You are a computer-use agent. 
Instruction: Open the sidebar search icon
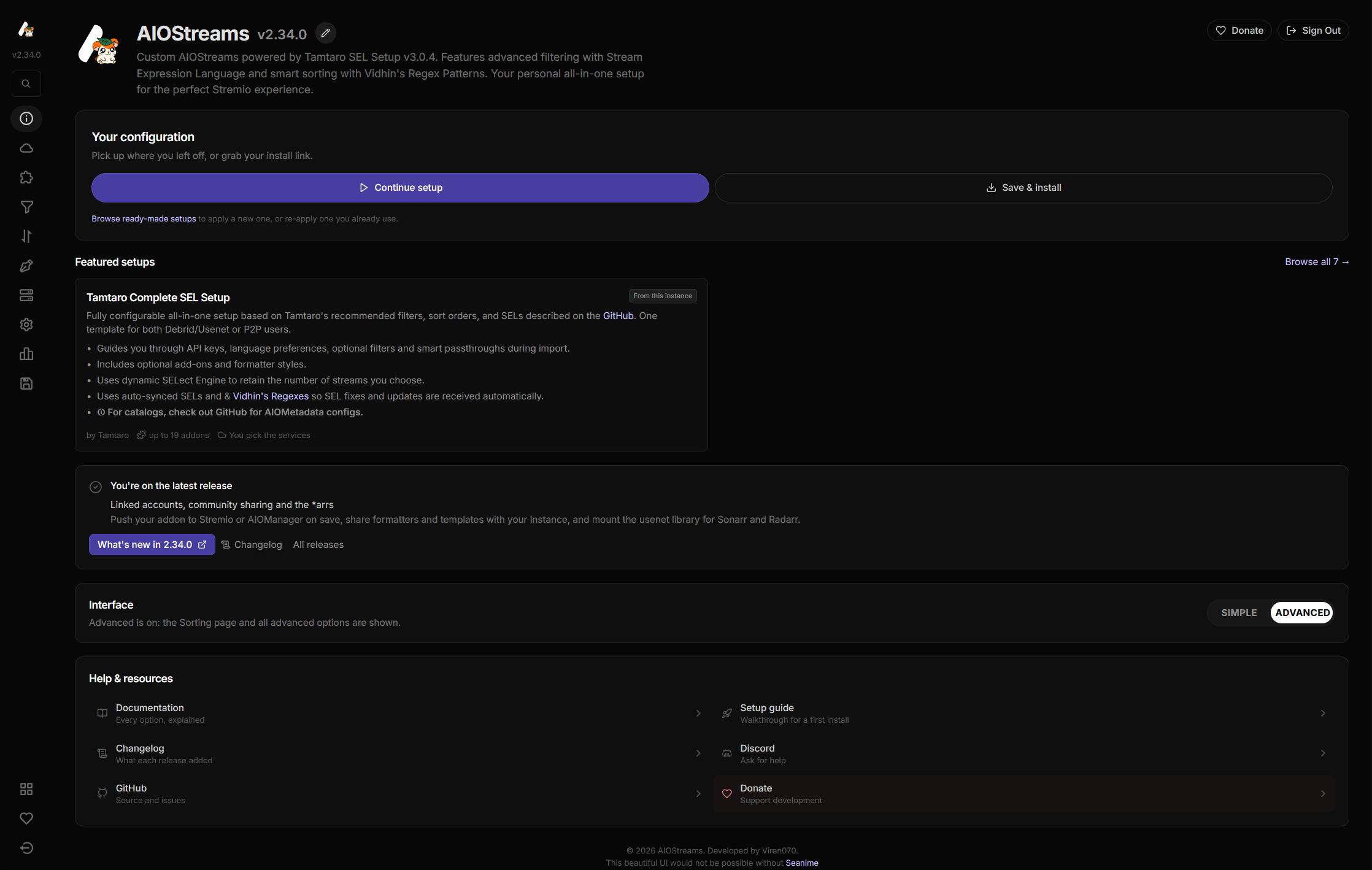coord(26,84)
